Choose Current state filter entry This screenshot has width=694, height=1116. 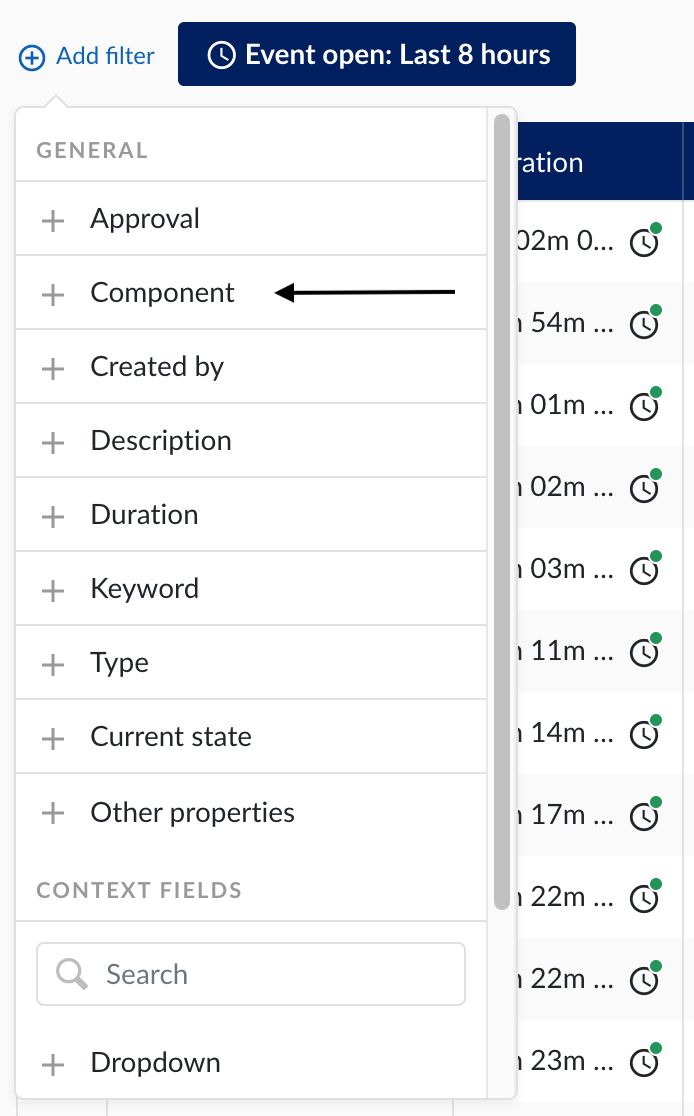pyautogui.click(x=171, y=737)
